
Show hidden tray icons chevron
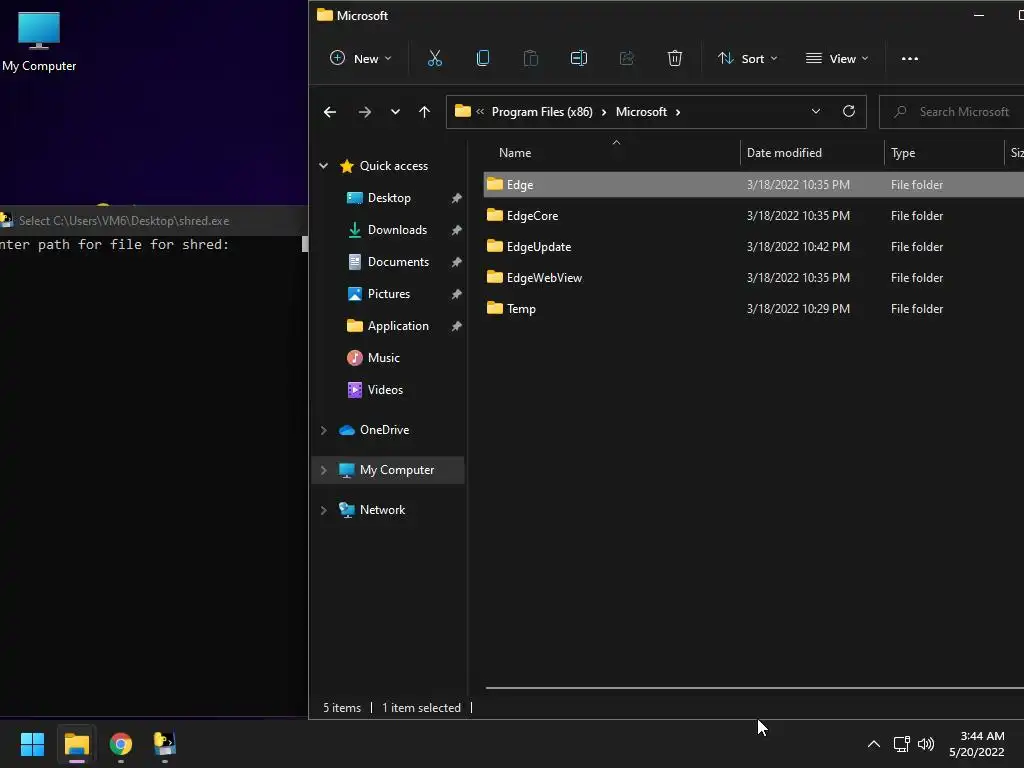(873, 744)
